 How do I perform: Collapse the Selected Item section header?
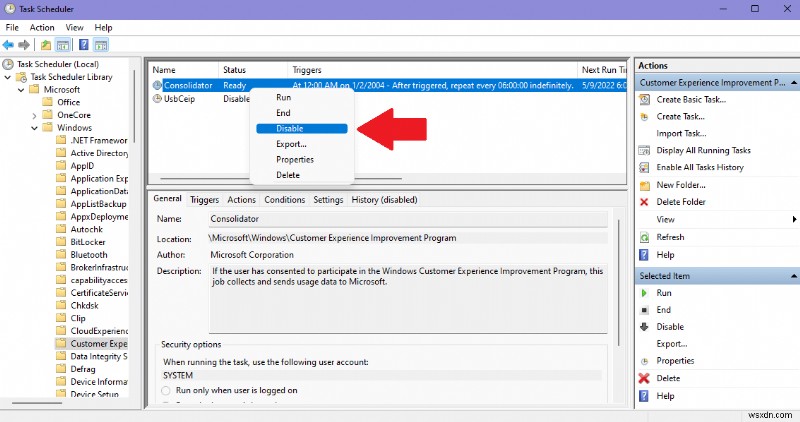point(794,276)
